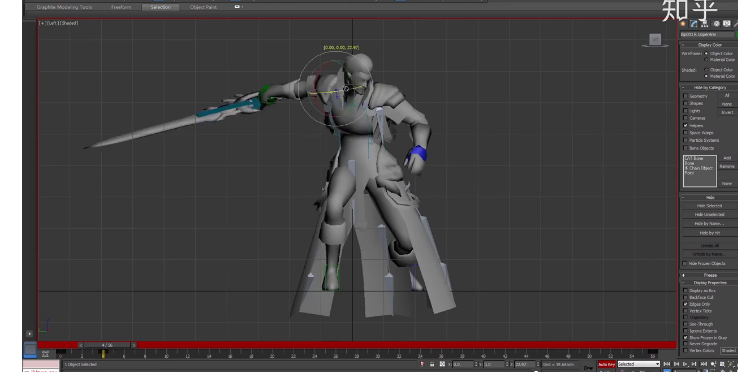
Task: Collapse the Hide rollout
Action: coord(709,197)
